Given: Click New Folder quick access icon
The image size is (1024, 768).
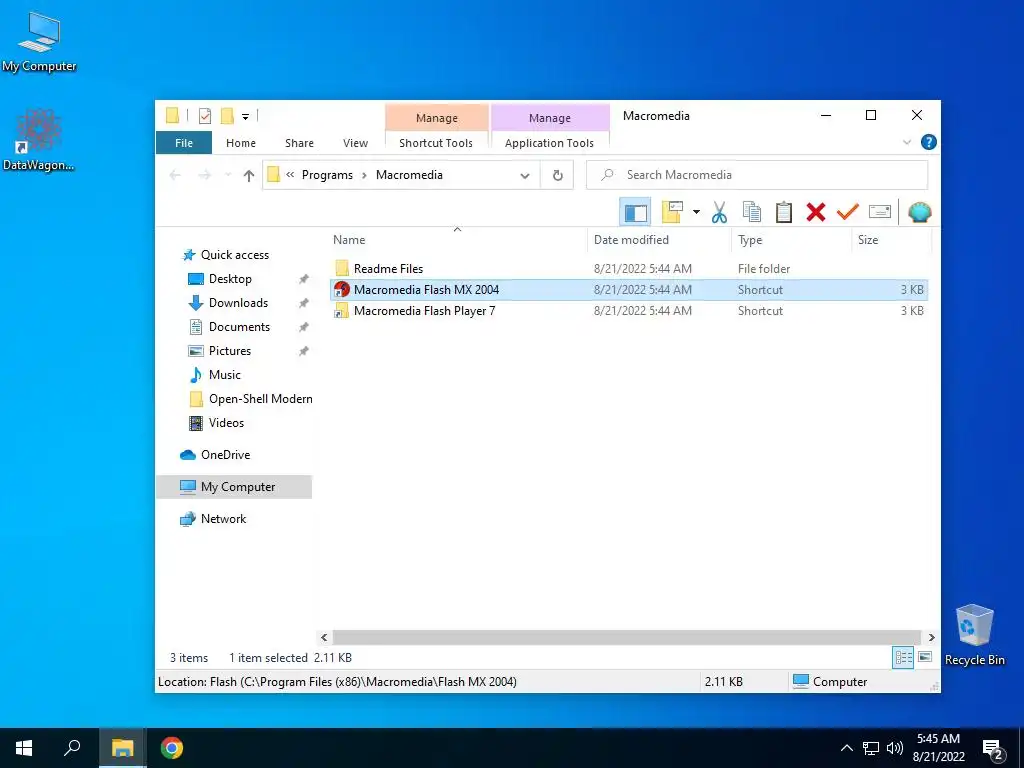Looking at the screenshot, I should coord(227,116).
